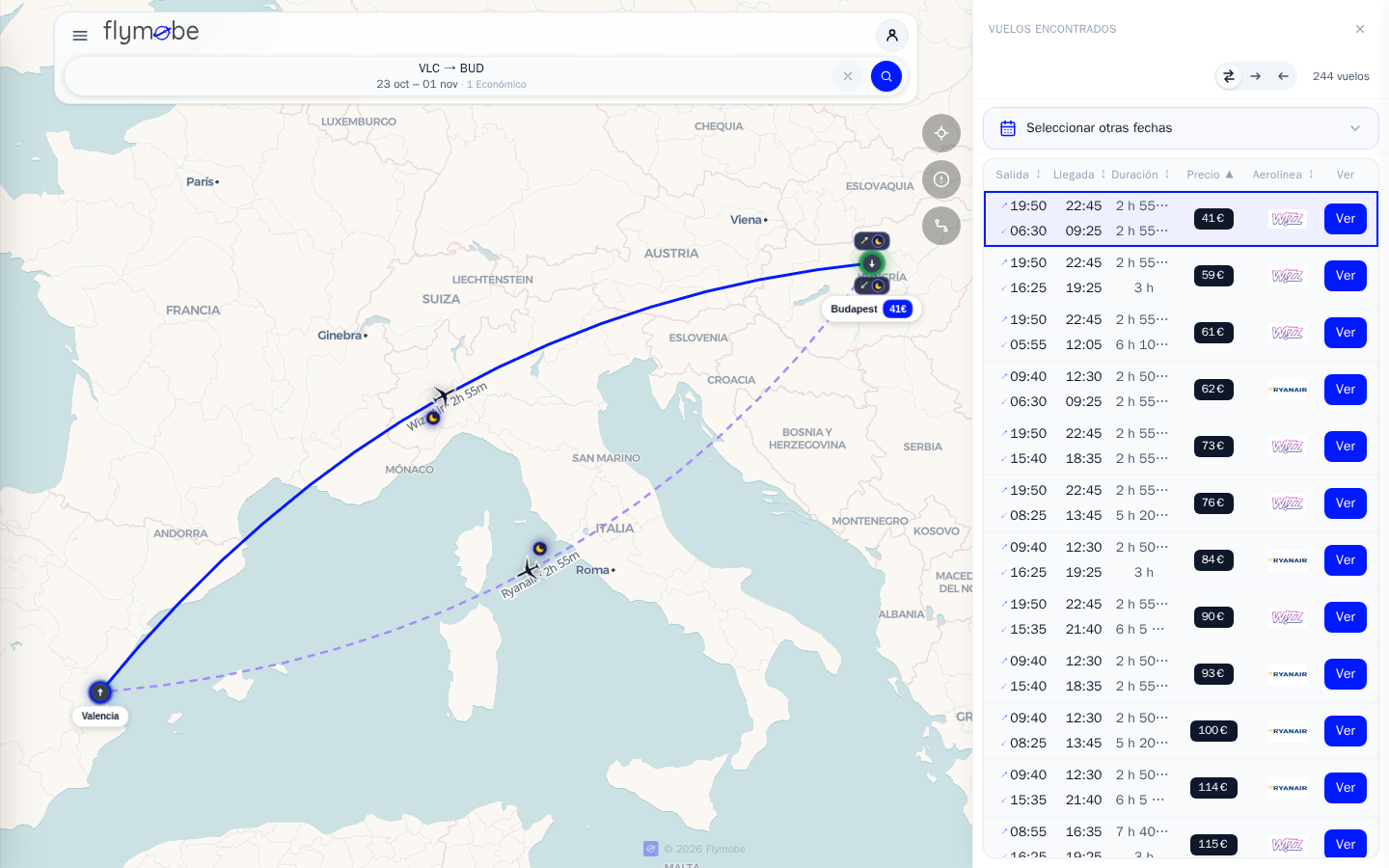Image resolution: width=1389 pixels, height=868 pixels.
Task: Click the Flymobe logo
Action: point(151,32)
